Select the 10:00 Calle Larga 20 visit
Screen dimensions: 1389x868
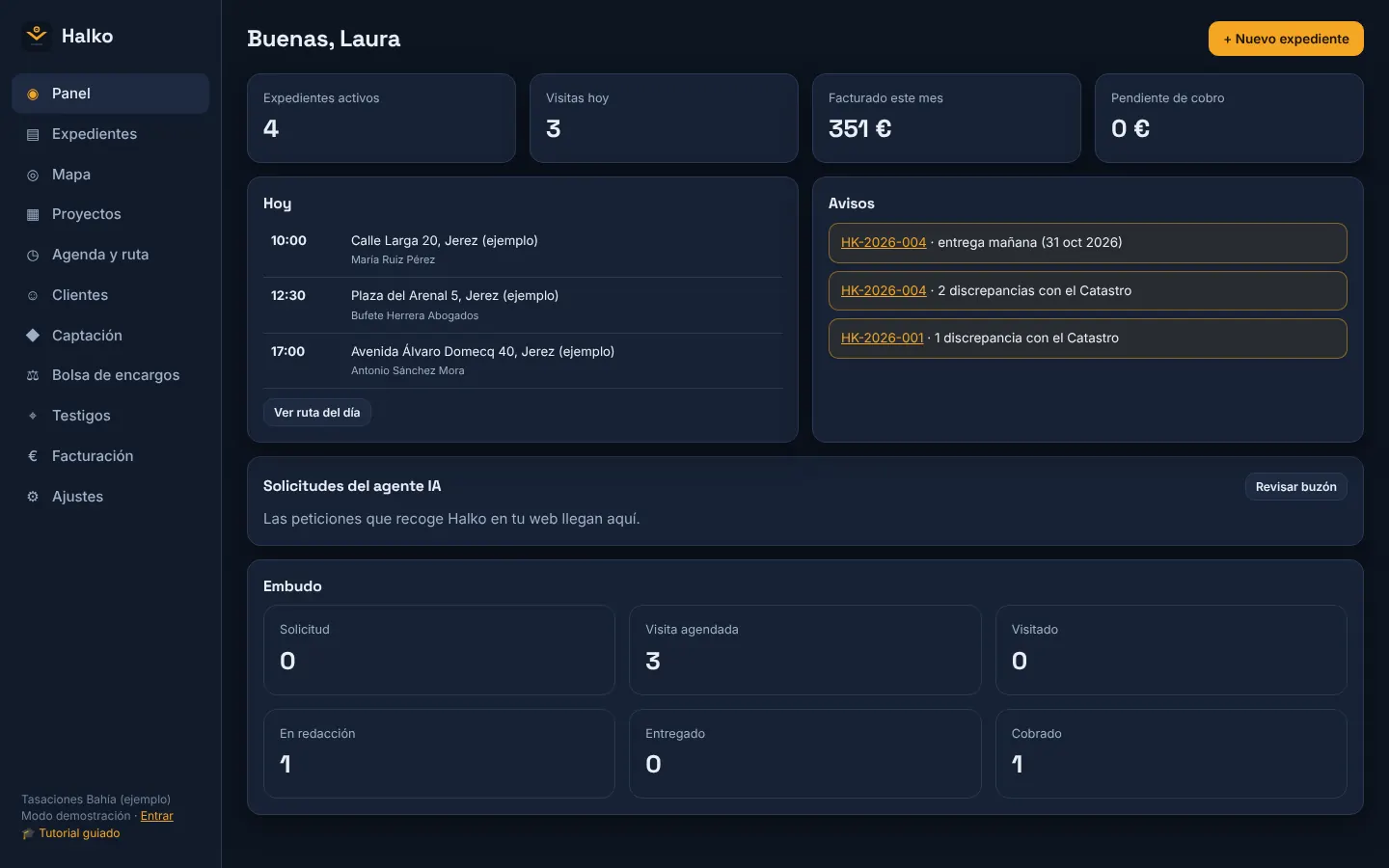tap(523, 250)
